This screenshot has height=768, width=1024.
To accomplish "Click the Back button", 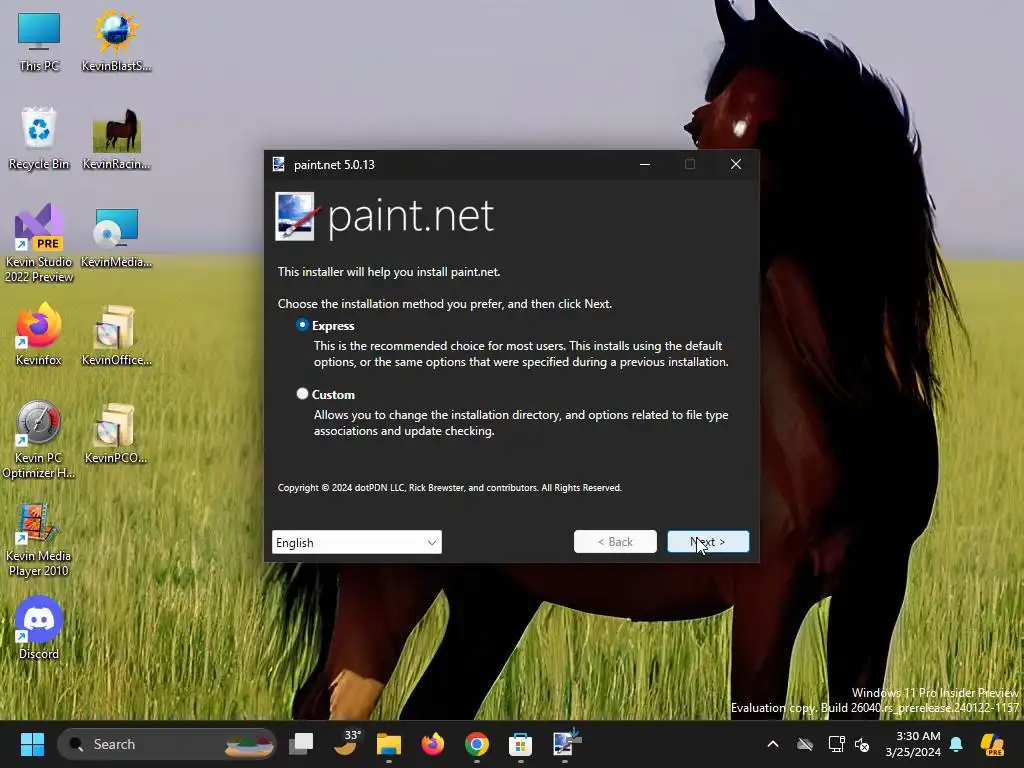I will (x=615, y=541).
